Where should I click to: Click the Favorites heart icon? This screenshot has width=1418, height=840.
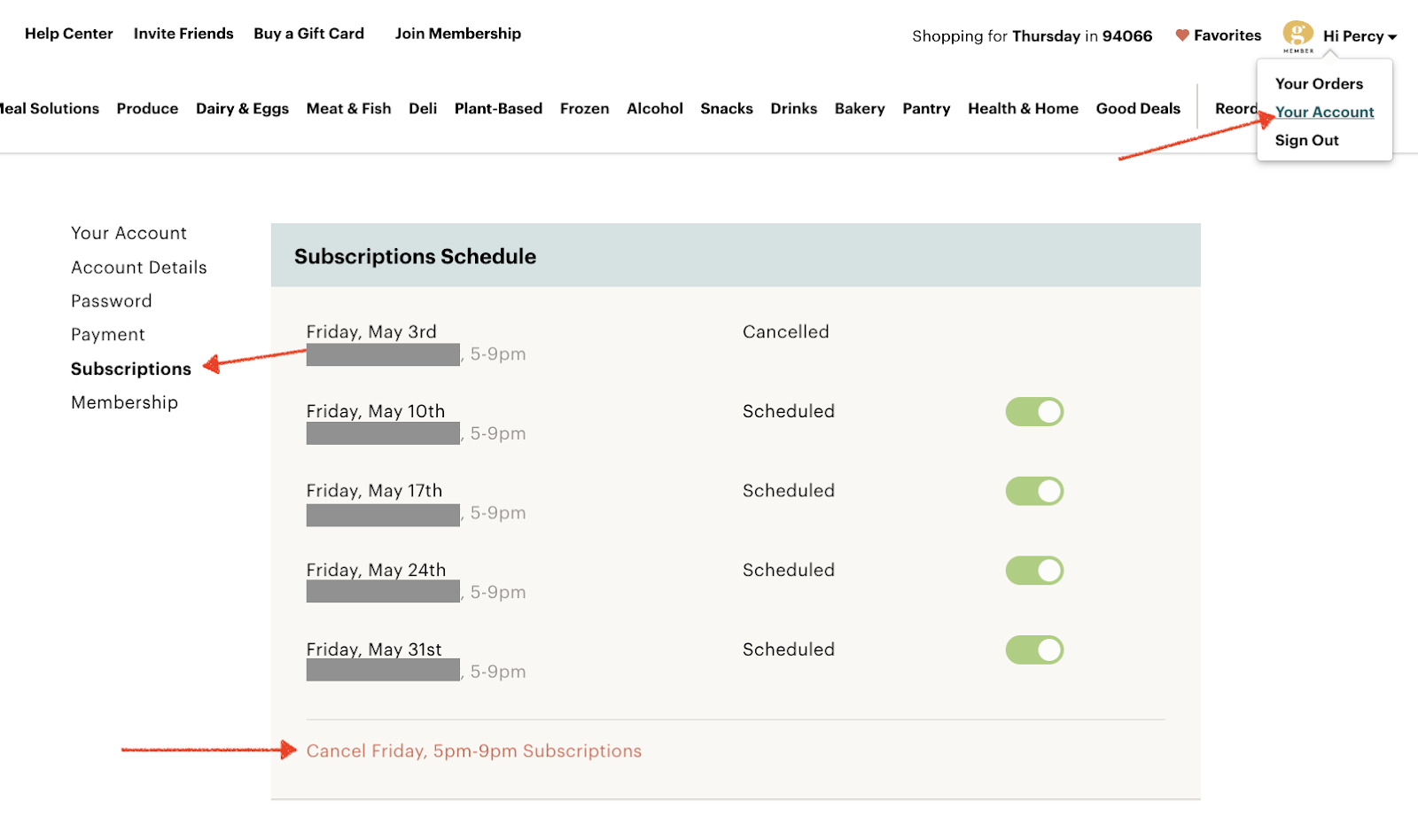pos(1181,35)
